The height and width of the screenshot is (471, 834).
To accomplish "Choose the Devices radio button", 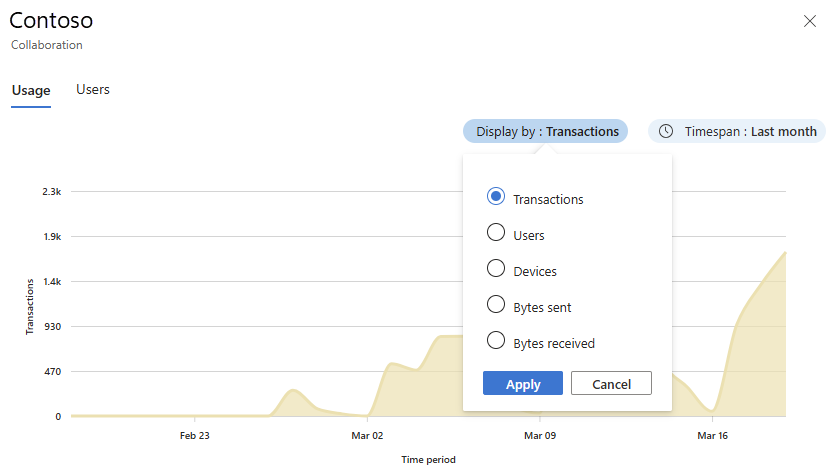I will pyautogui.click(x=495, y=269).
